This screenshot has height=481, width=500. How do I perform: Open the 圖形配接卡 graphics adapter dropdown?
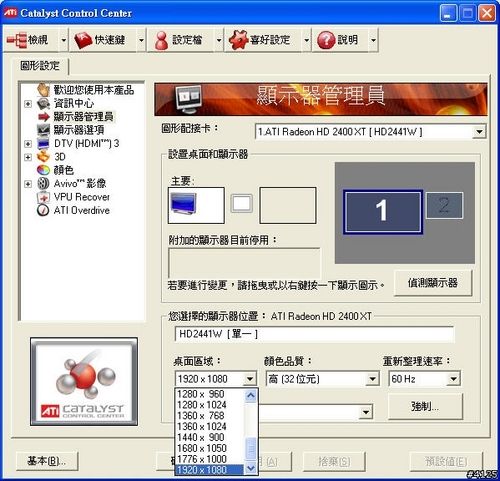point(479,132)
